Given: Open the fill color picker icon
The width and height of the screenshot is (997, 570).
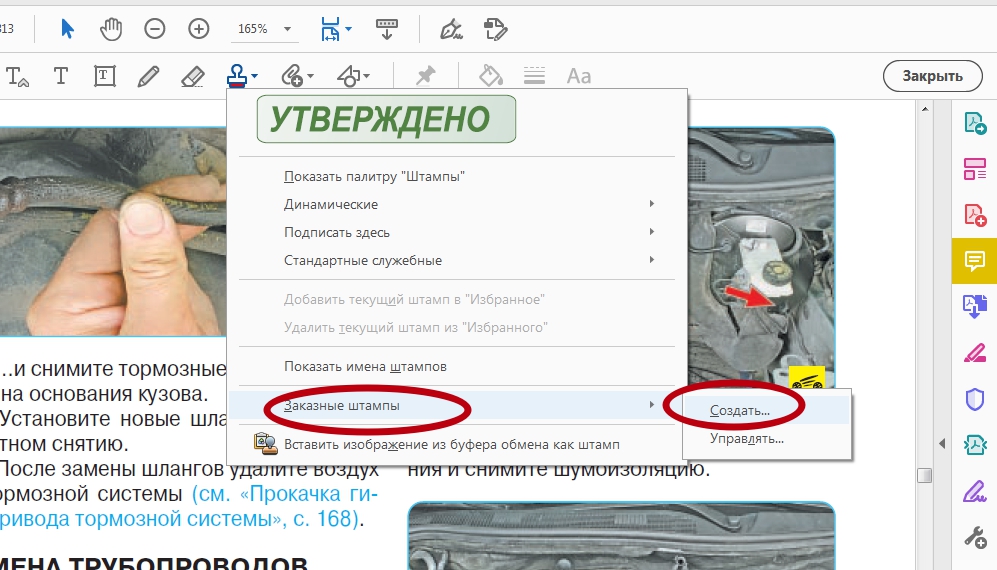Looking at the screenshot, I should pos(490,76).
